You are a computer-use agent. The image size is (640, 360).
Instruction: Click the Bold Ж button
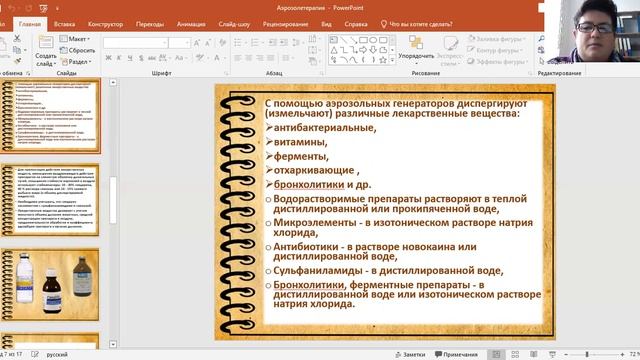(108, 58)
